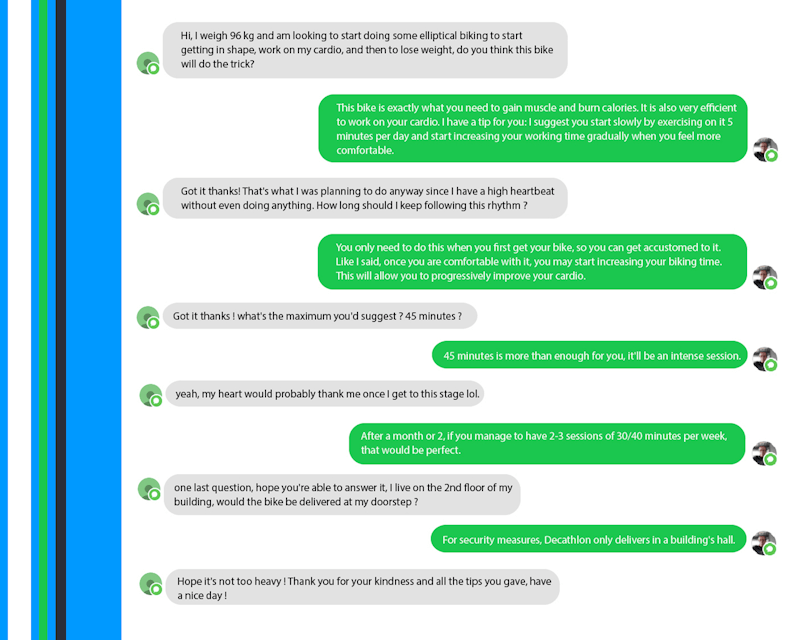Click customer avatar beside the '96 kg' message
Viewport: 800px width, 640px height.
point(148,63)
